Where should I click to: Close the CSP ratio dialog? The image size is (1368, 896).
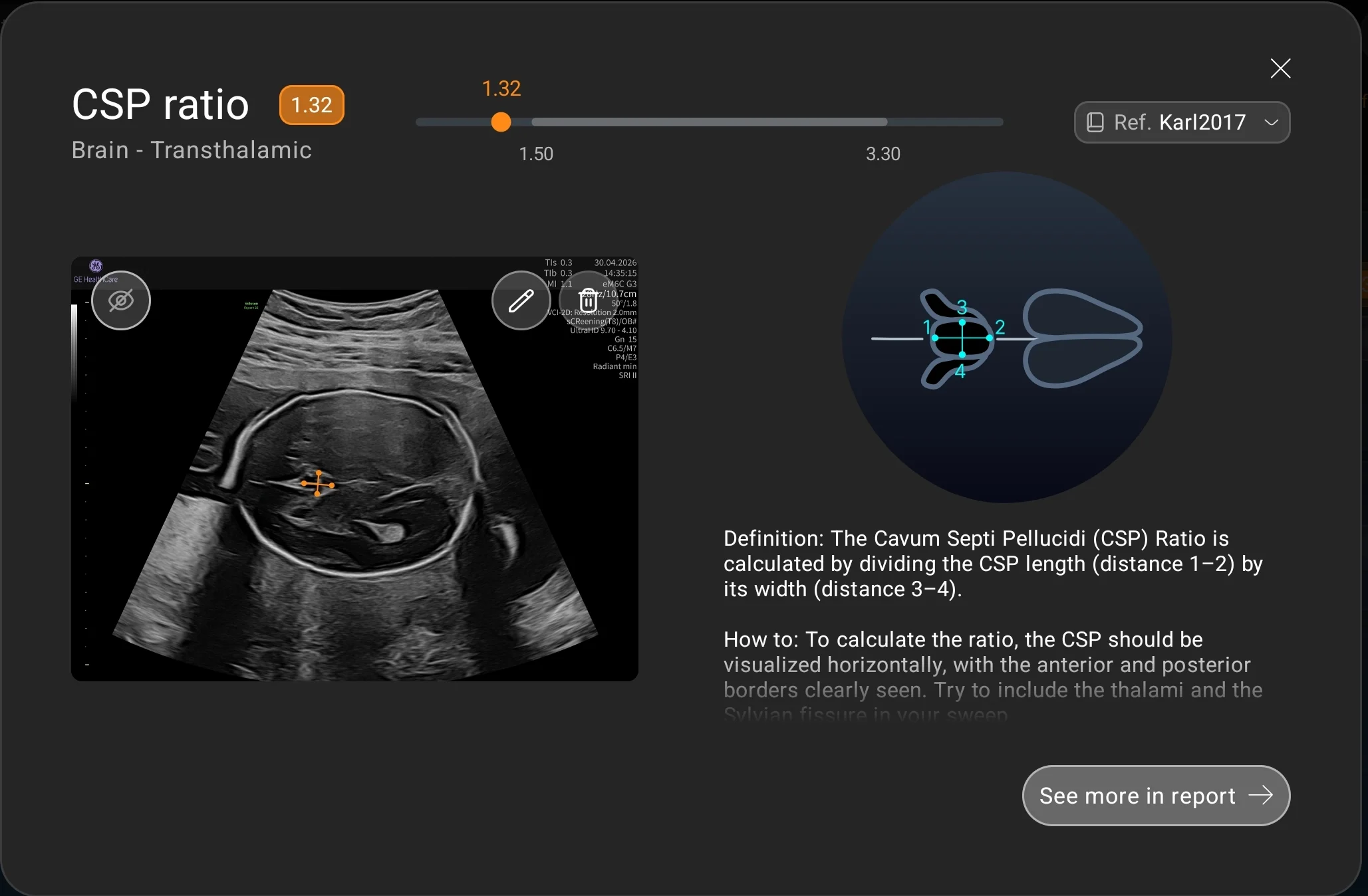(x=1280, y=68)
